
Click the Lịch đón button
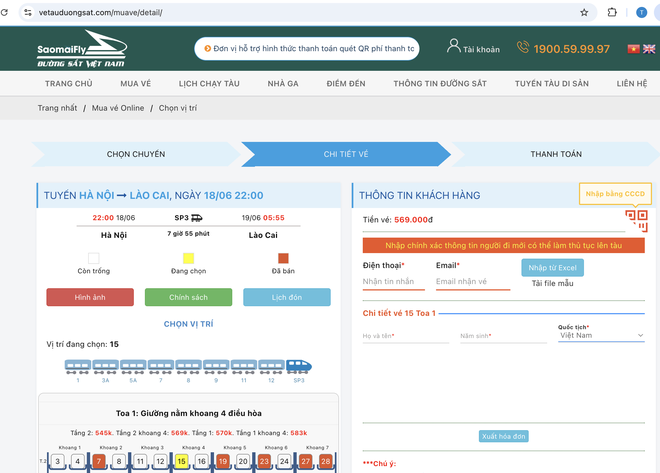[287, 297]
